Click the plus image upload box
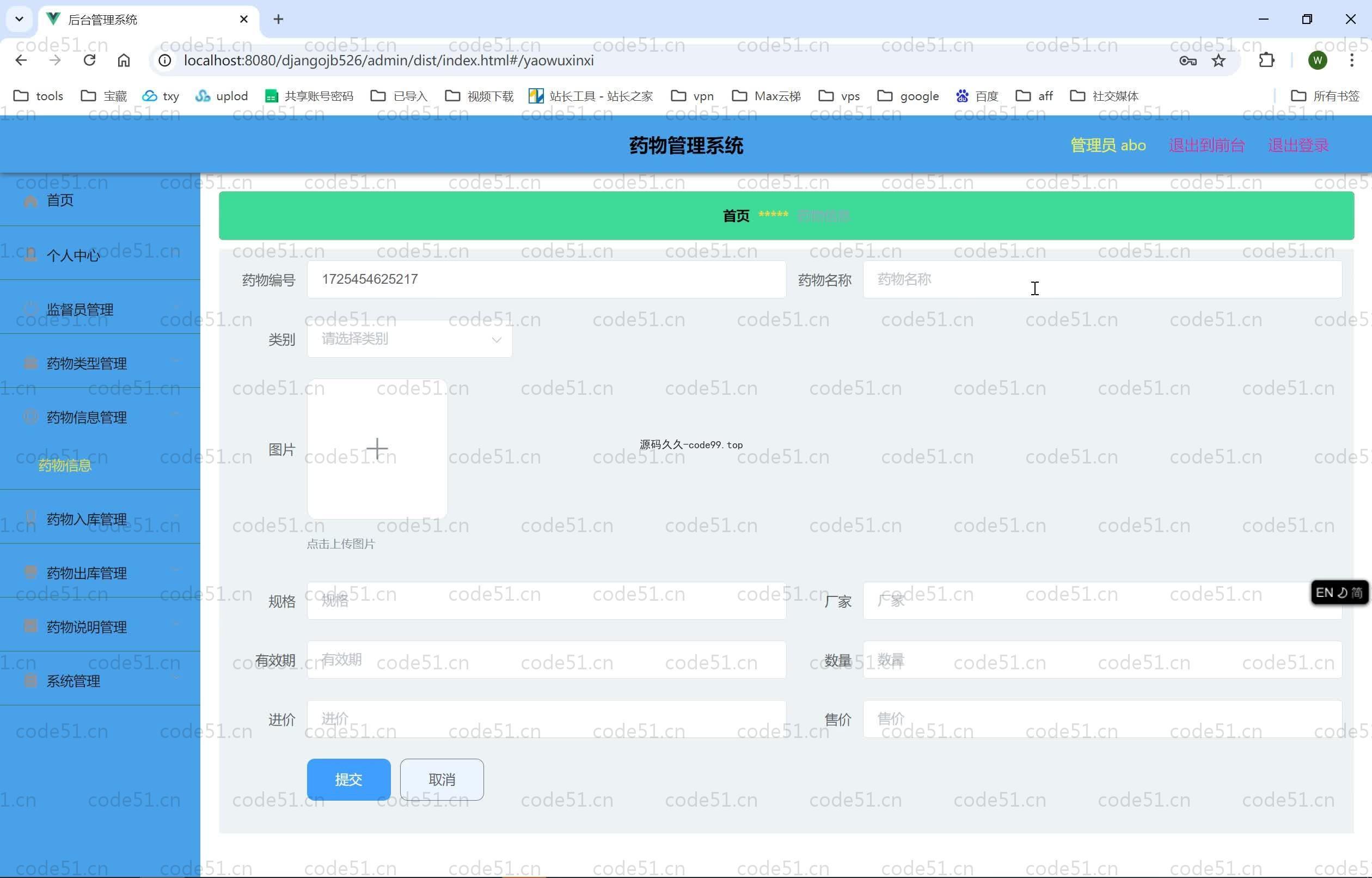This screenshot has width=1372, height=878. (x=377, y=449)
